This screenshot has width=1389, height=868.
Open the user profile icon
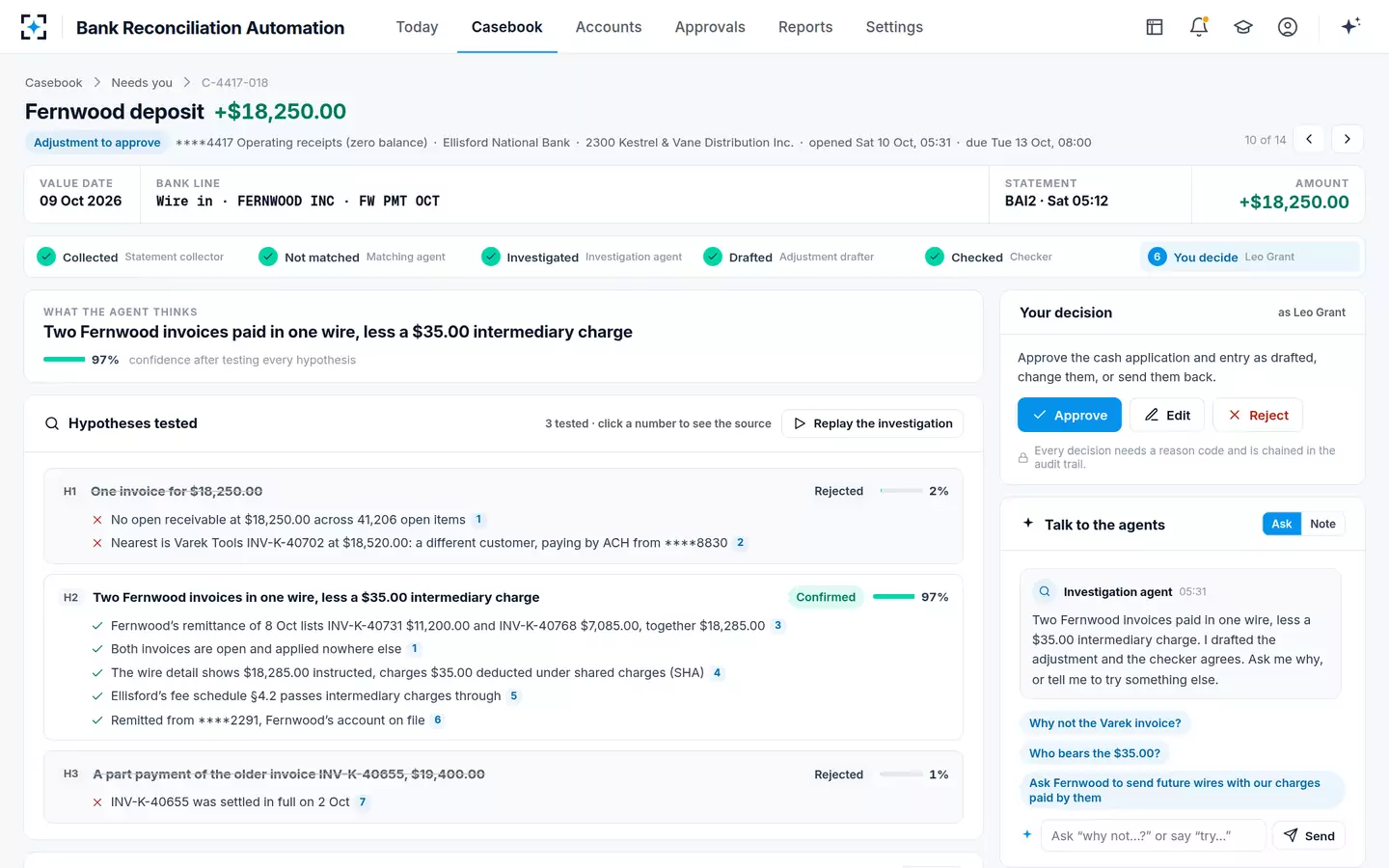1288,27
